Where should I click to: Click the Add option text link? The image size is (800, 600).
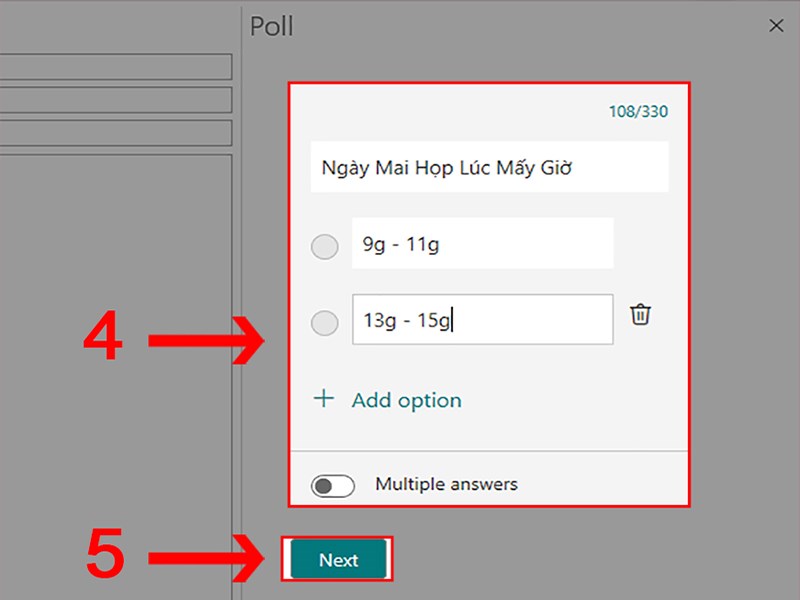pos(406,400)
